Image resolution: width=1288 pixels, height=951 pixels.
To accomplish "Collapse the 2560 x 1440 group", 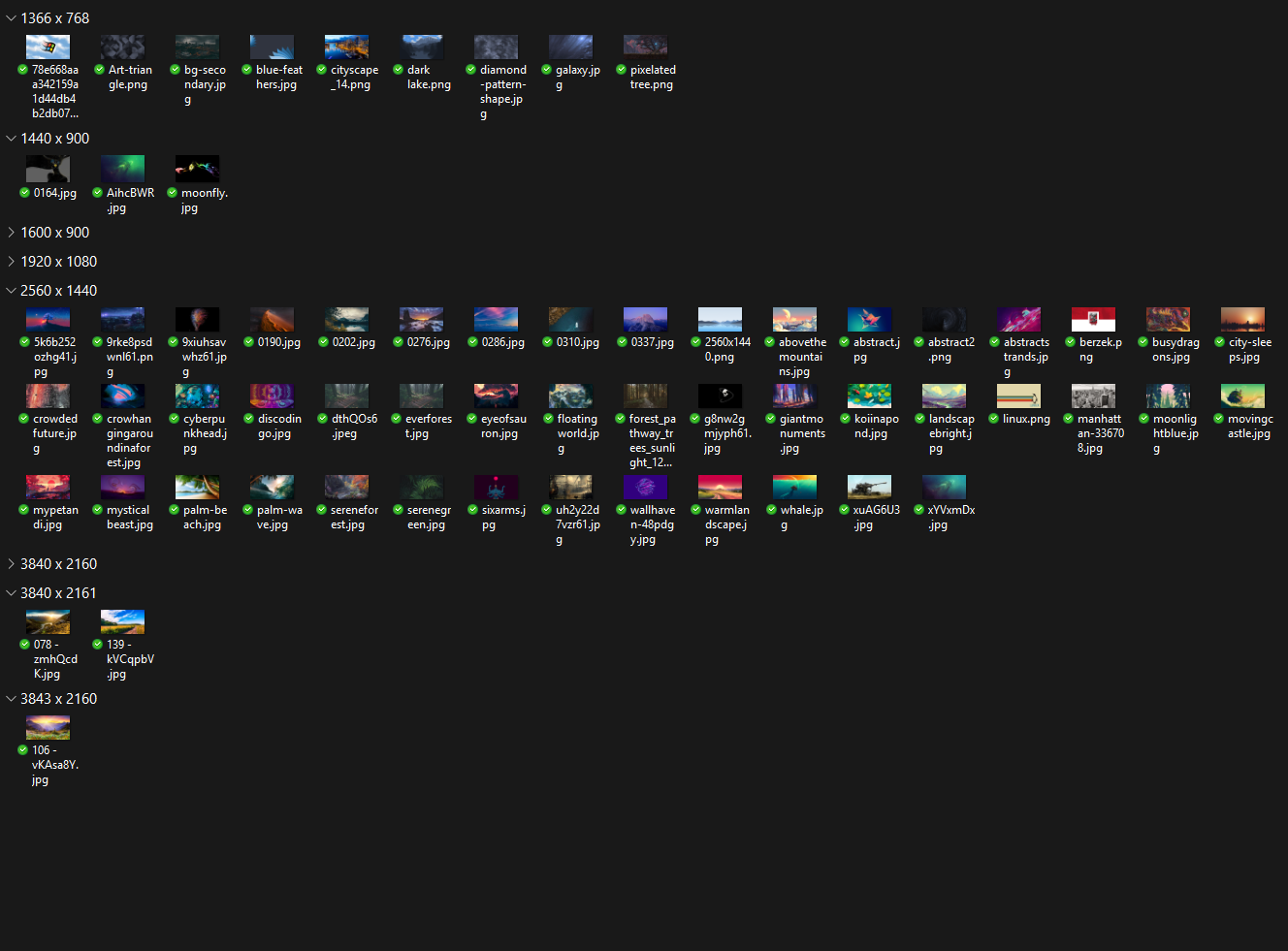I will pos(11,291).
